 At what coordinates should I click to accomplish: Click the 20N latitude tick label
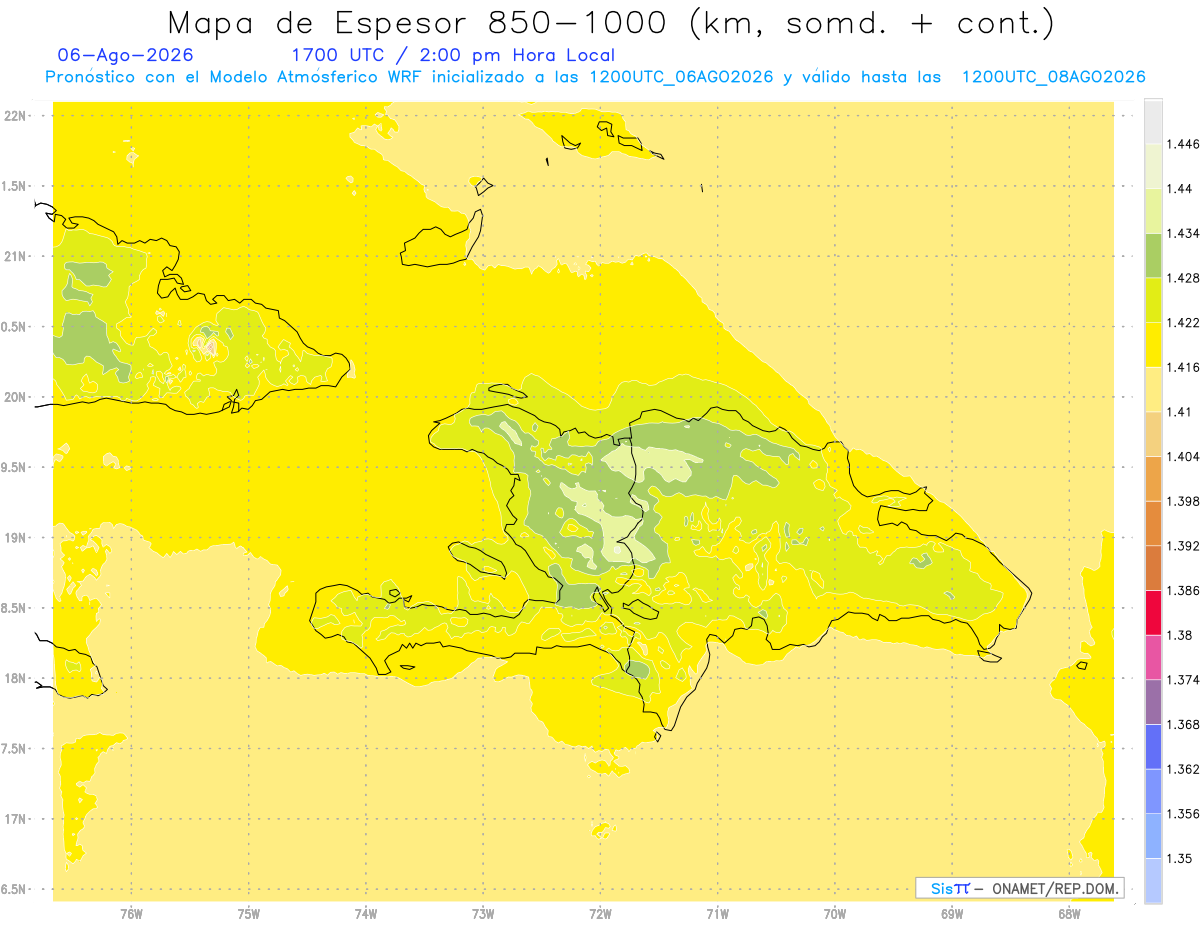(16, 397)
